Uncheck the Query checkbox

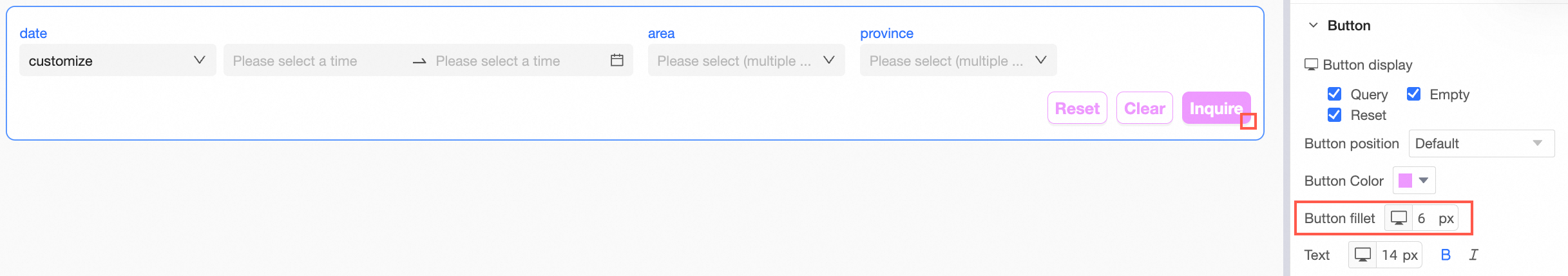click(x=1334, y=94)
